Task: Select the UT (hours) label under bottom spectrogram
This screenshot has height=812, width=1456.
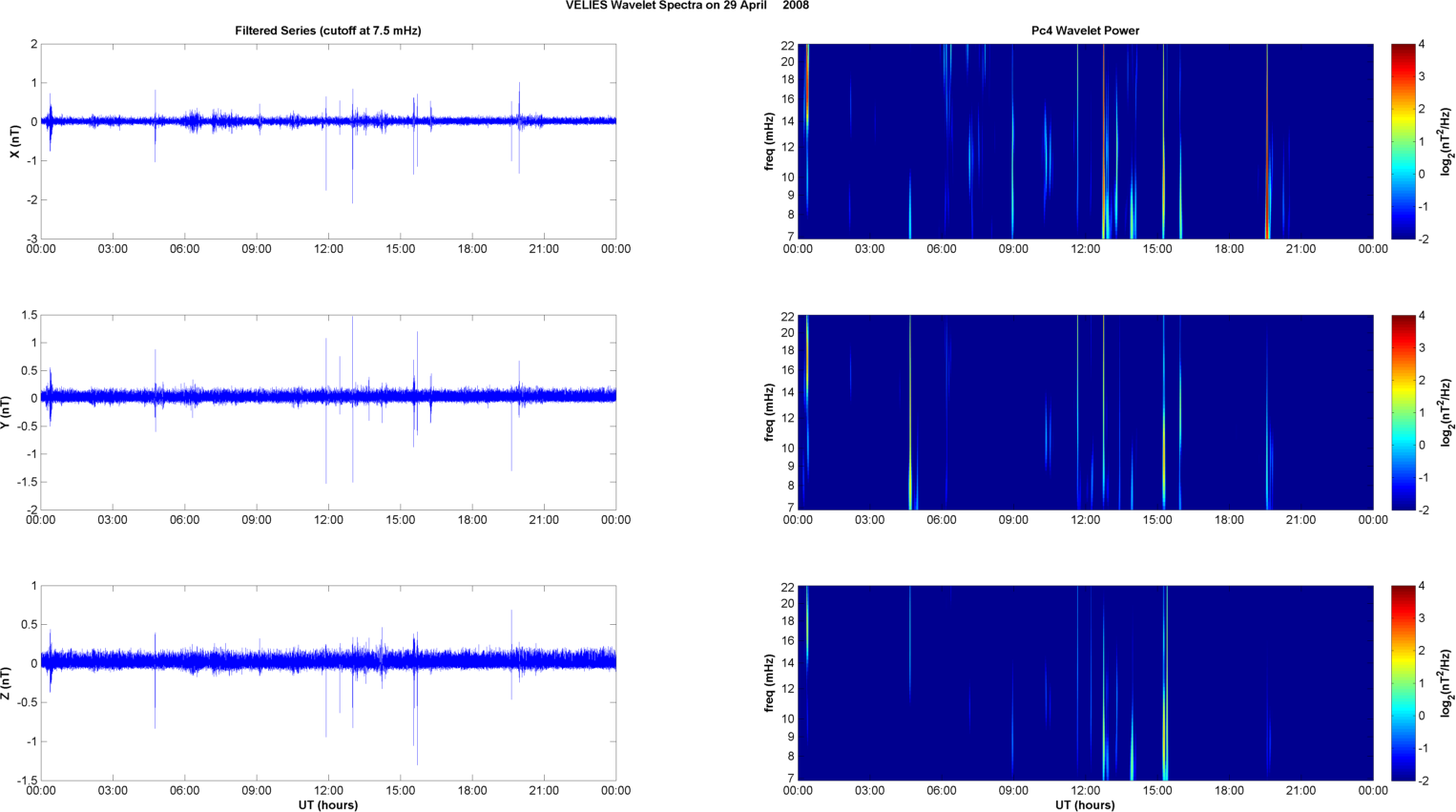Action: pyautogui.click(x=1085, y=804)
